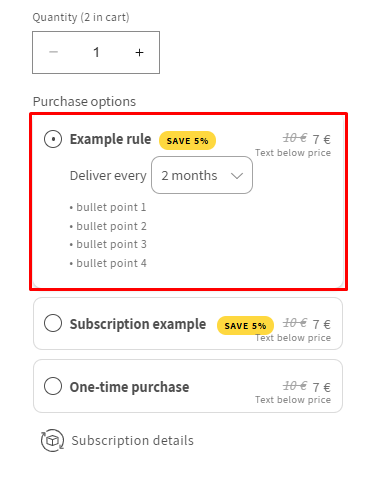Image resolution: width=388 pixels, height=487 pixels.
Task: Click SAVE 5% badge on Subscription example
Action: (245, 326)
